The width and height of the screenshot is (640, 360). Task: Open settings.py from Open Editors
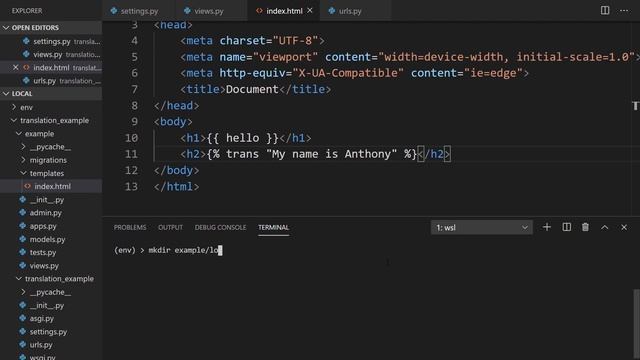tap(51, 41)
